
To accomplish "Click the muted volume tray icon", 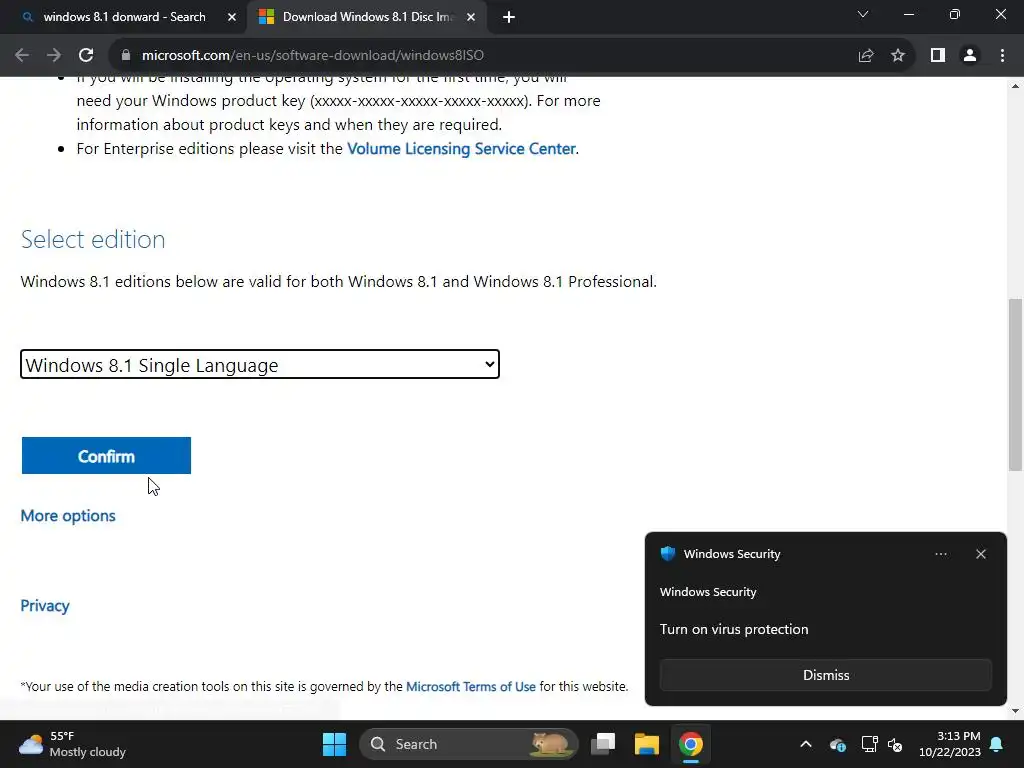I will point(895,744).
